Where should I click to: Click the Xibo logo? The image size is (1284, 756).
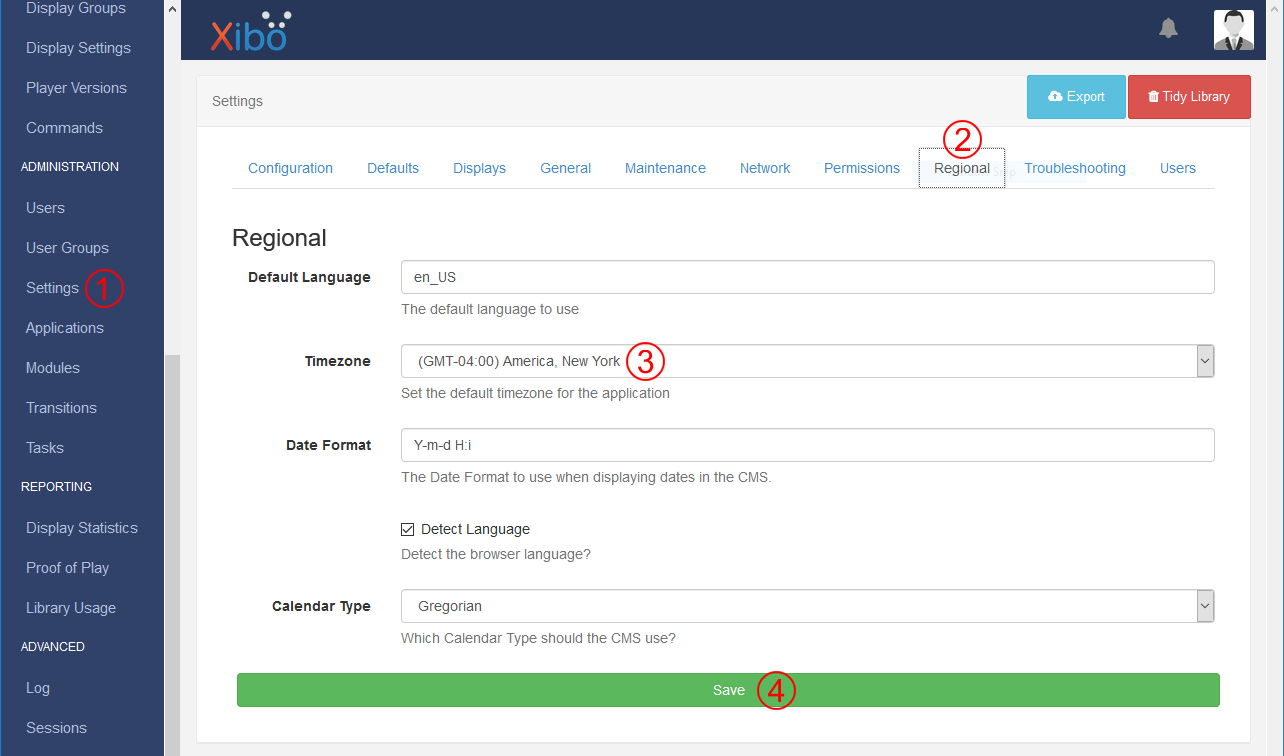pos(250,31)
